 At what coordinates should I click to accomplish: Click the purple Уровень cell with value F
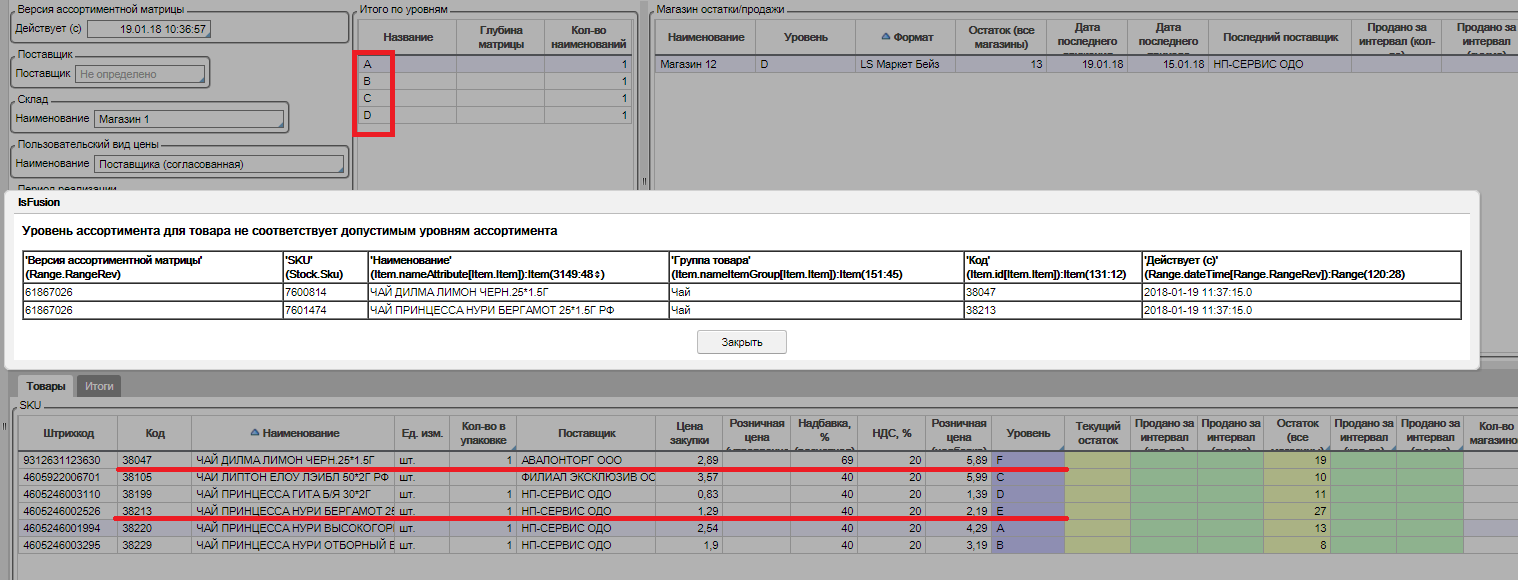pyautogui.click(x=1028, y=460)
